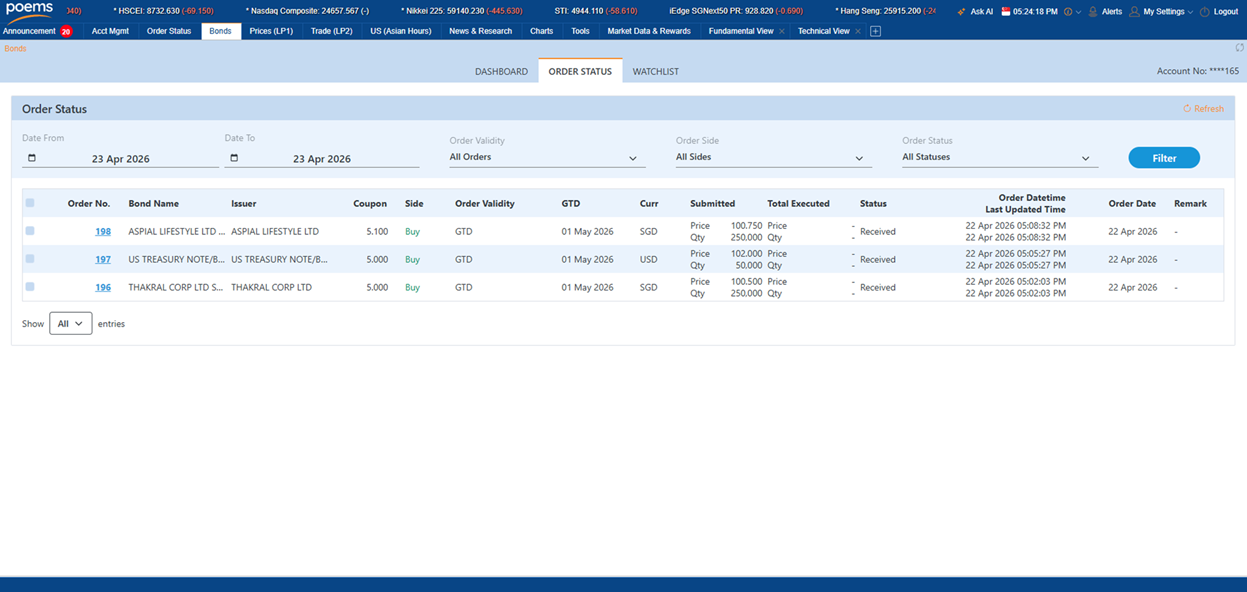Click the POEMS logo
This screenshot has height=592, width=1247.
(29, 10)
